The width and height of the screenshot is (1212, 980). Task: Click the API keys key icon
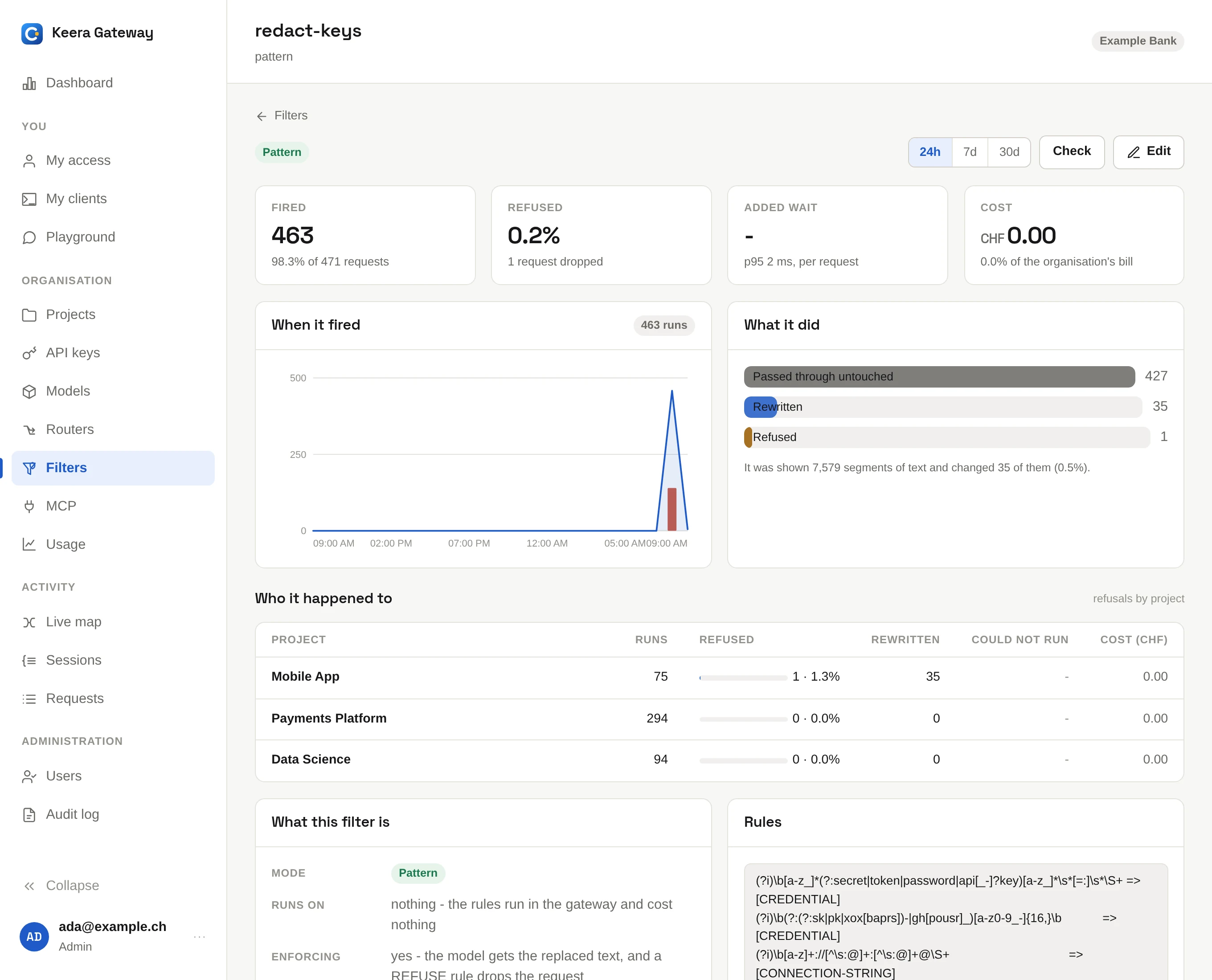[29, 353]
